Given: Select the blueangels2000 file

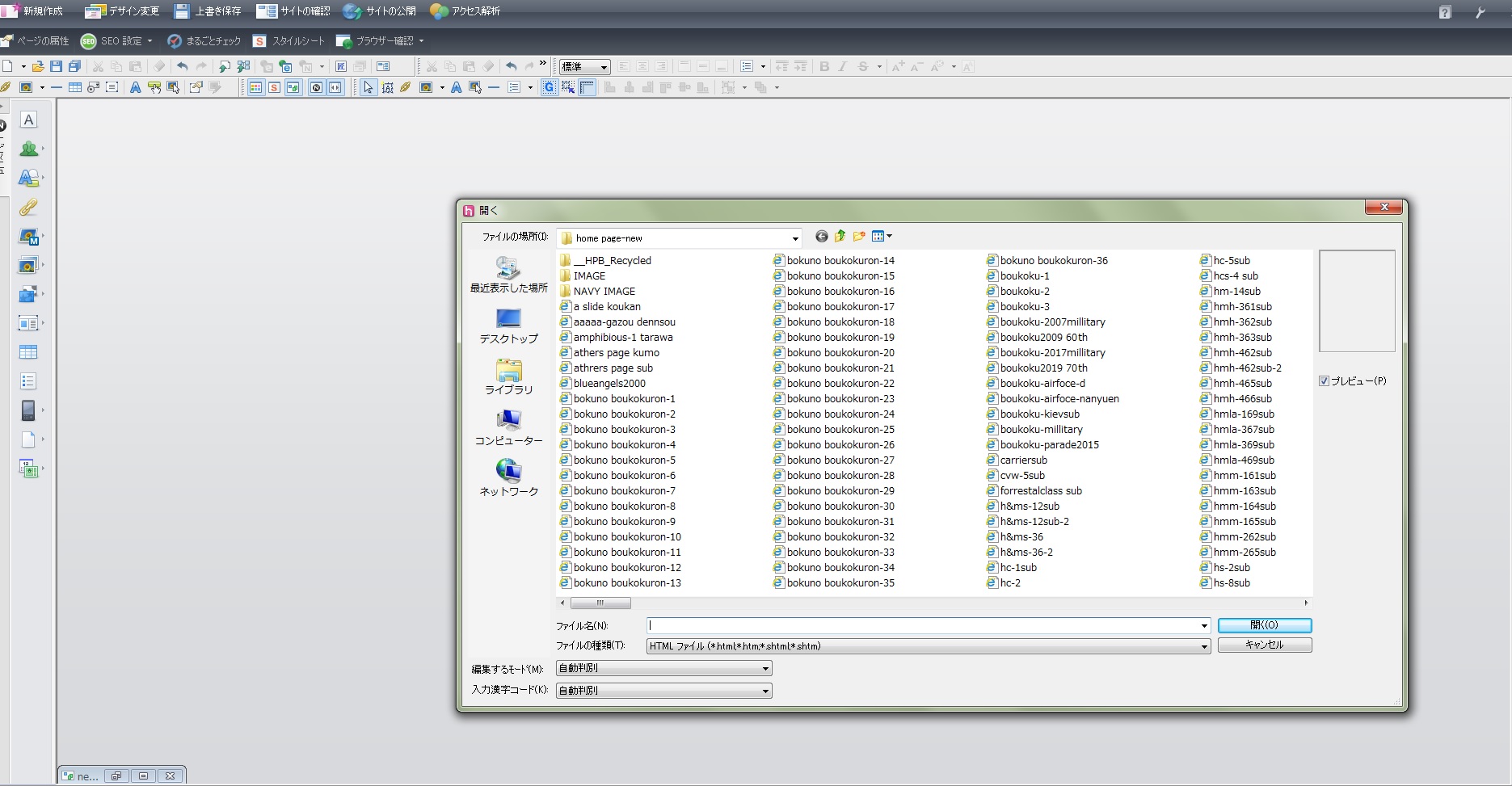Looking at the screenshot, I should 609,384.
